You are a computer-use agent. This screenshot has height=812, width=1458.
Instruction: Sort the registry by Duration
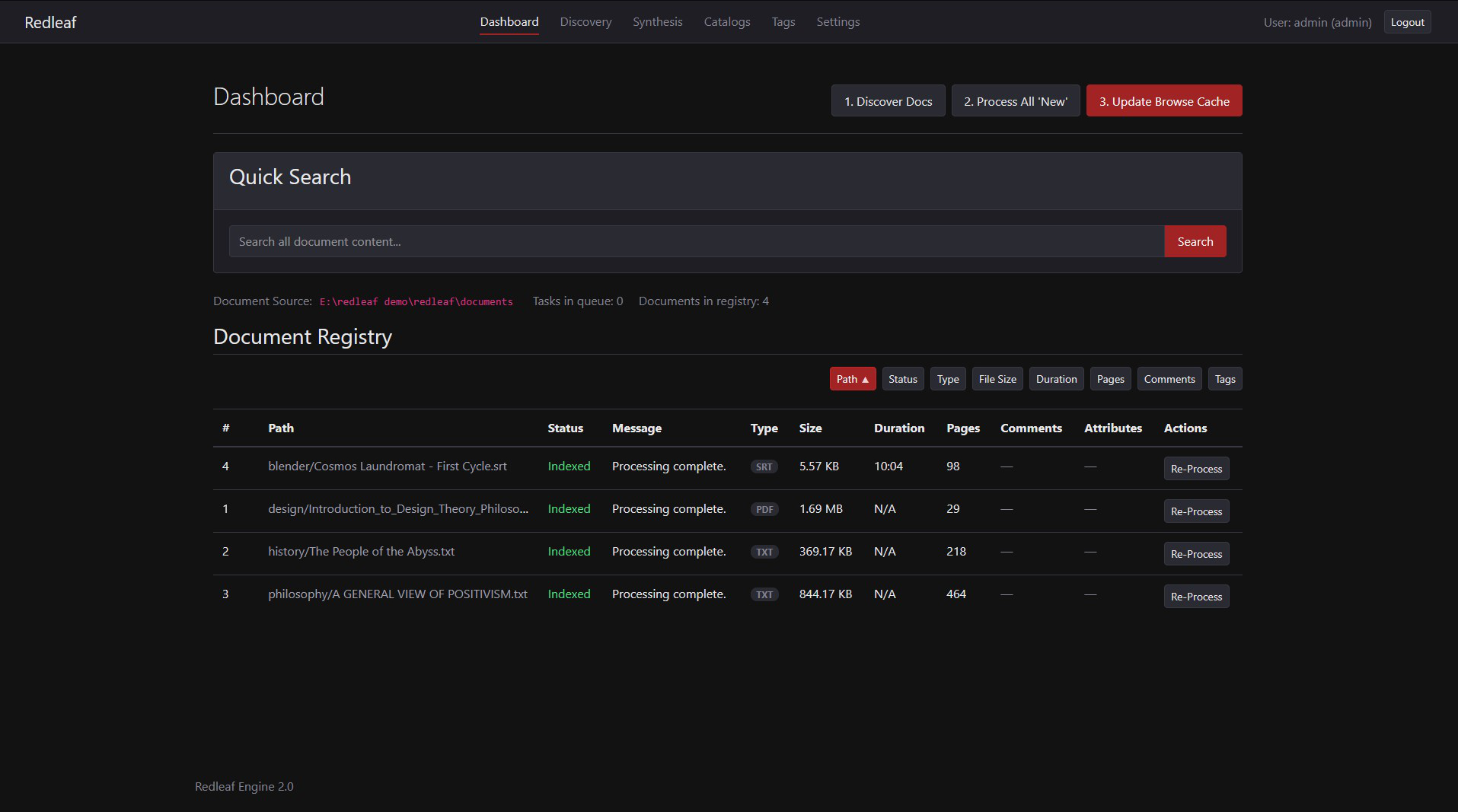1056,379
